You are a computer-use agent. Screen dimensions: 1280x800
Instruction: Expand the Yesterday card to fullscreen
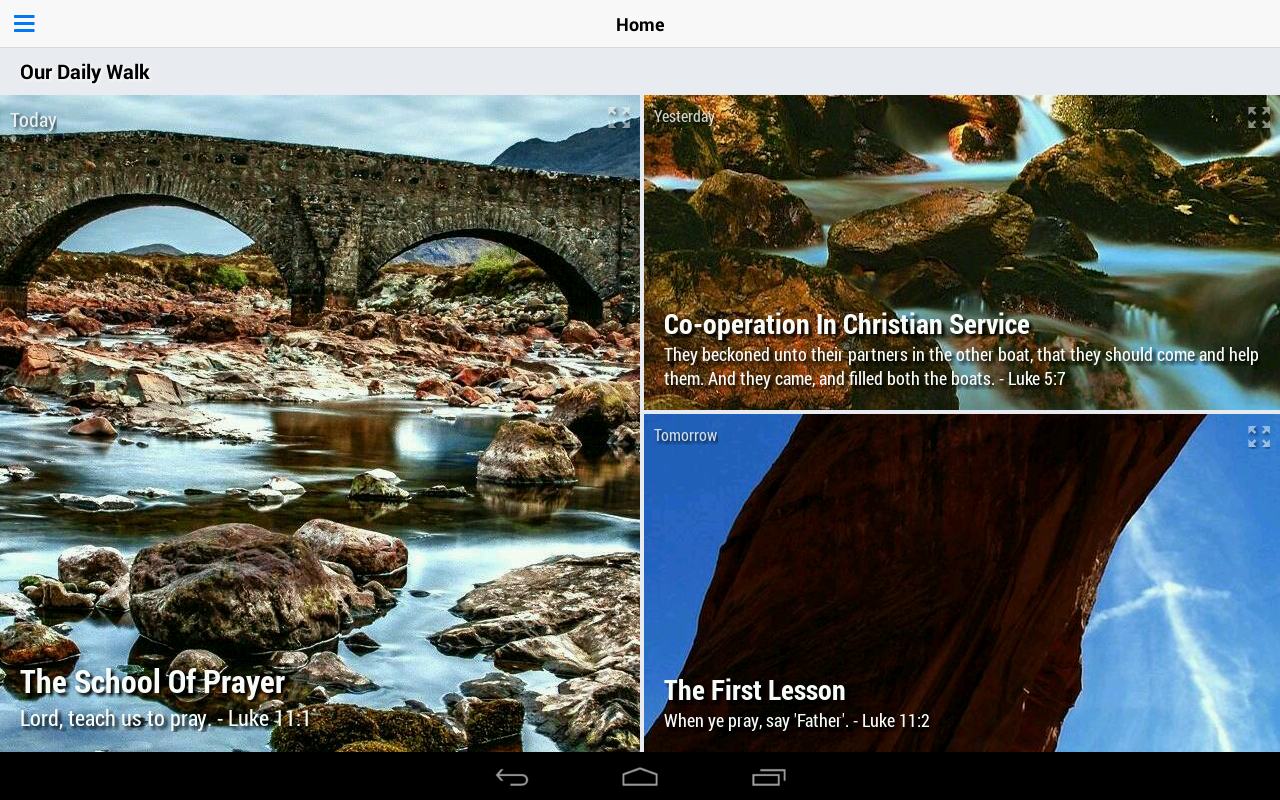click(x=1258, y=118)
